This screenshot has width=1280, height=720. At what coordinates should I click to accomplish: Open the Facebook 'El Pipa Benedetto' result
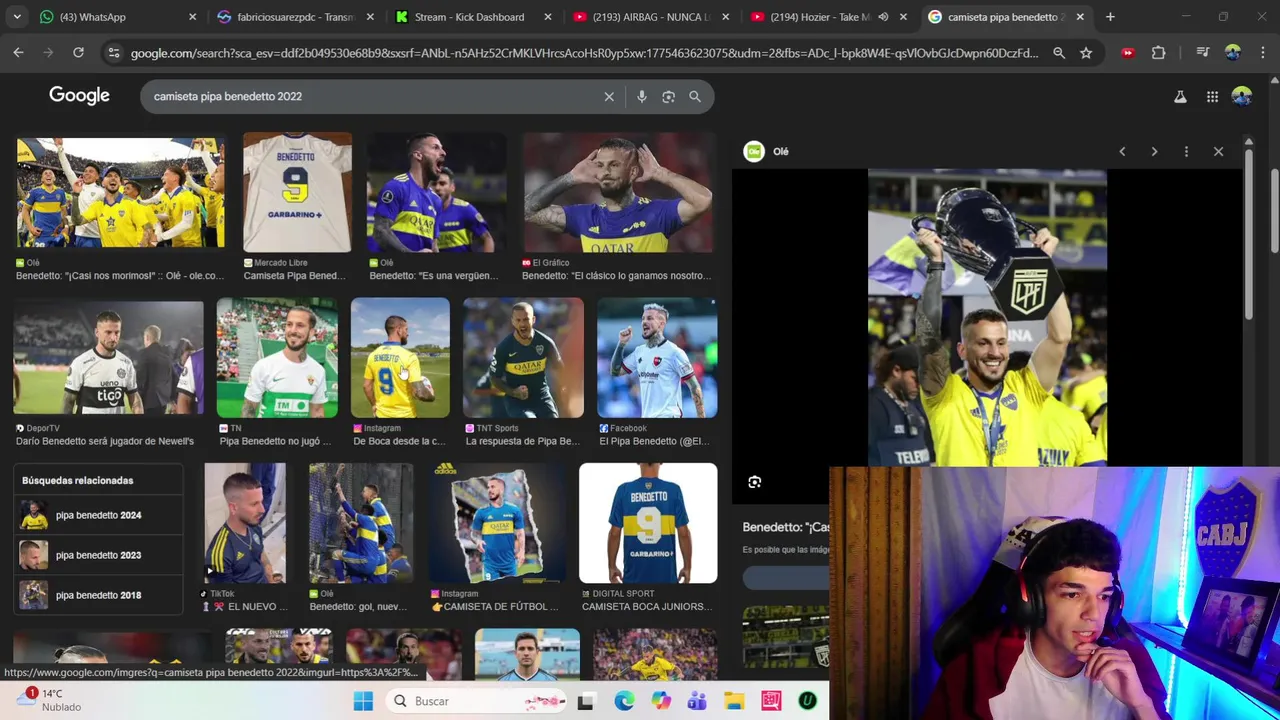click(x=657, y=357)
